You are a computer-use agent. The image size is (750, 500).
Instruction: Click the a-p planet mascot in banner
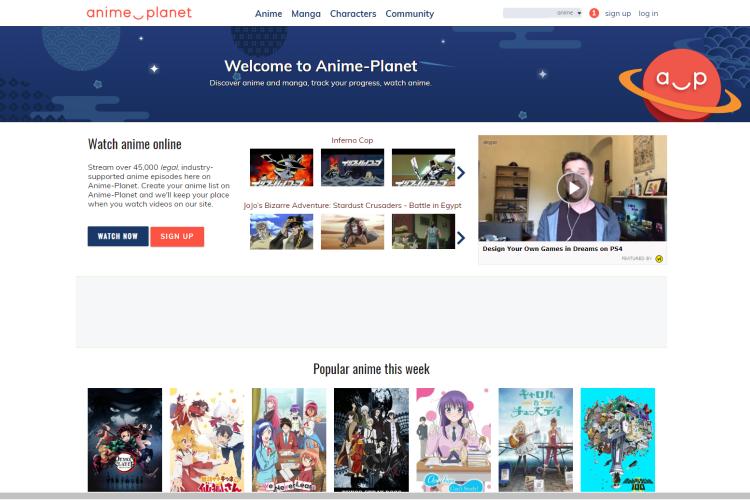pos(680,85)
